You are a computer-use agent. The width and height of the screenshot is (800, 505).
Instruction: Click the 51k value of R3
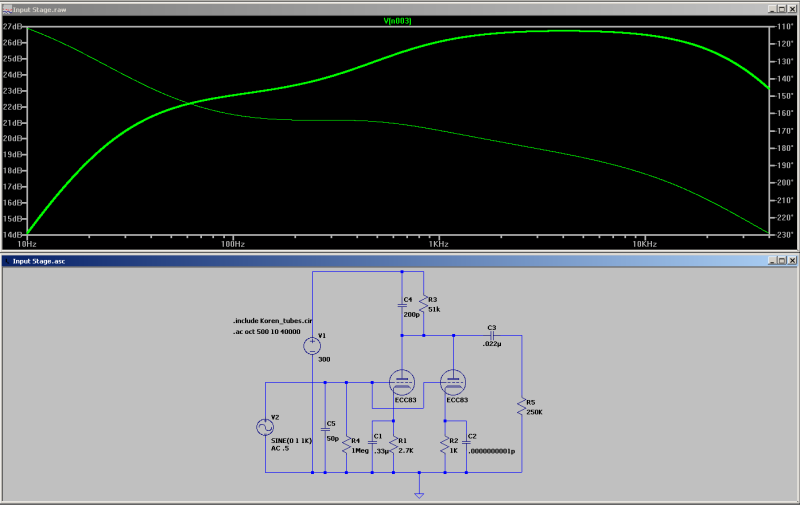coord(434,310)
